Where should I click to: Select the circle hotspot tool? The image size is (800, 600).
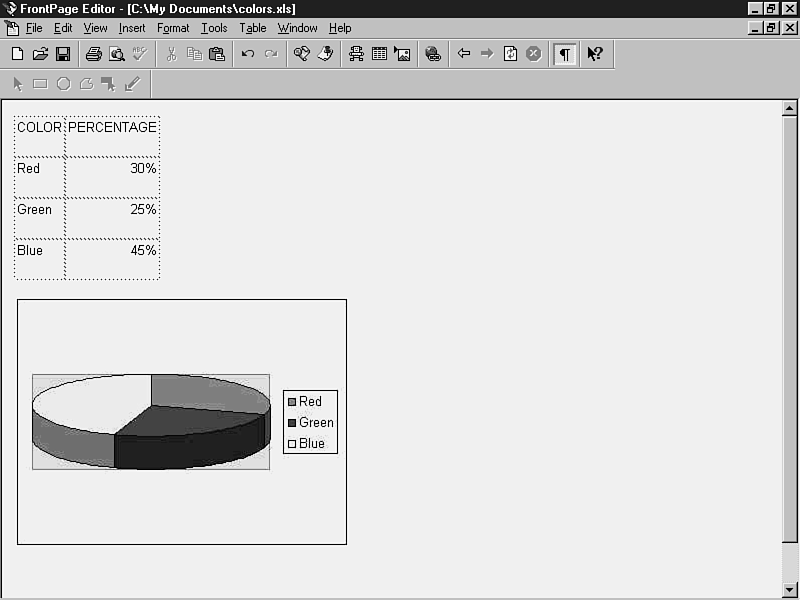[x=64, y=84]
